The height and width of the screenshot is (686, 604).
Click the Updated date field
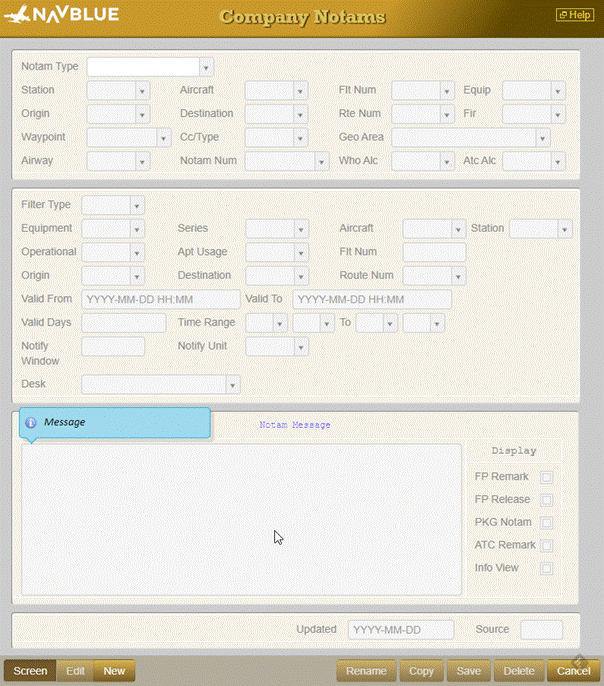click(401, 630)
